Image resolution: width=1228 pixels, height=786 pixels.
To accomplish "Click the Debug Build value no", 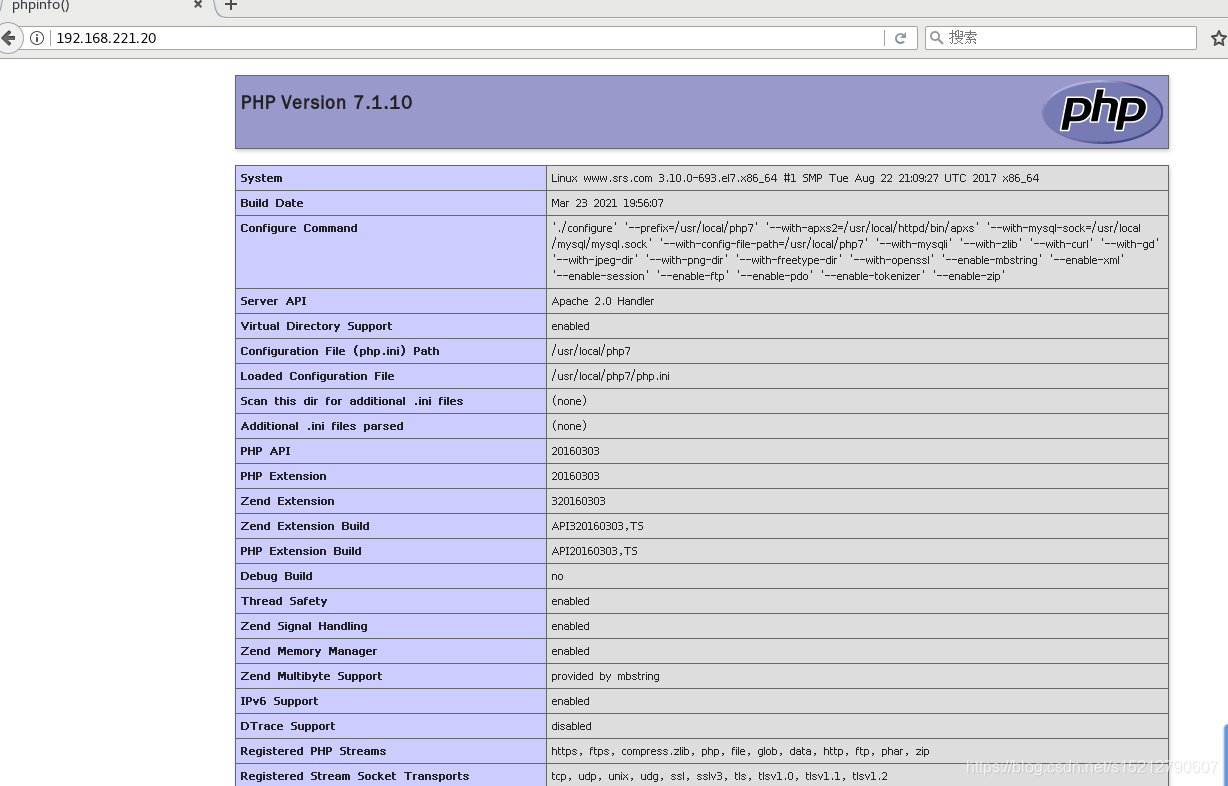I will 557,576.
